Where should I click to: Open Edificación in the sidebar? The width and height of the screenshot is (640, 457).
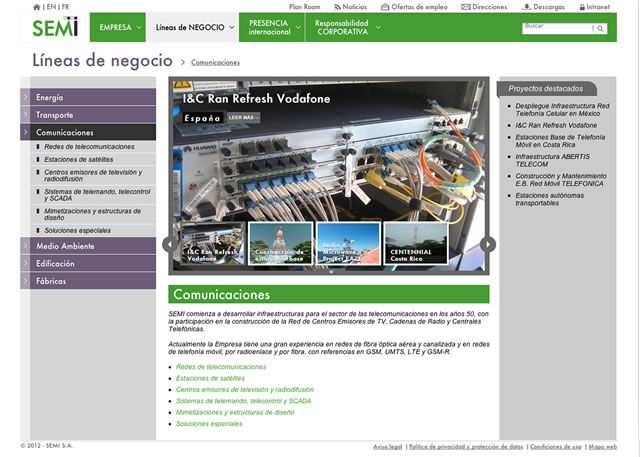coord(88,264)
